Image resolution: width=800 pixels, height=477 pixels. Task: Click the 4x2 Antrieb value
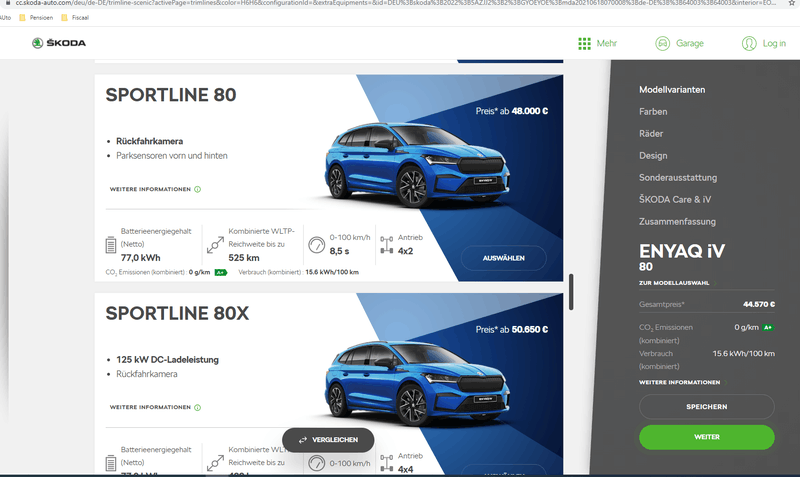406,251
